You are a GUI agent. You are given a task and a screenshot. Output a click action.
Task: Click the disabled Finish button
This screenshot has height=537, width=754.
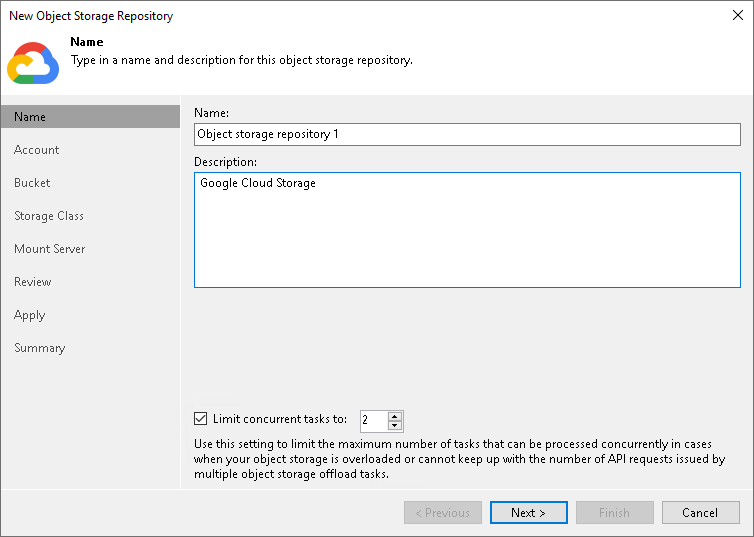click(615, 512)
